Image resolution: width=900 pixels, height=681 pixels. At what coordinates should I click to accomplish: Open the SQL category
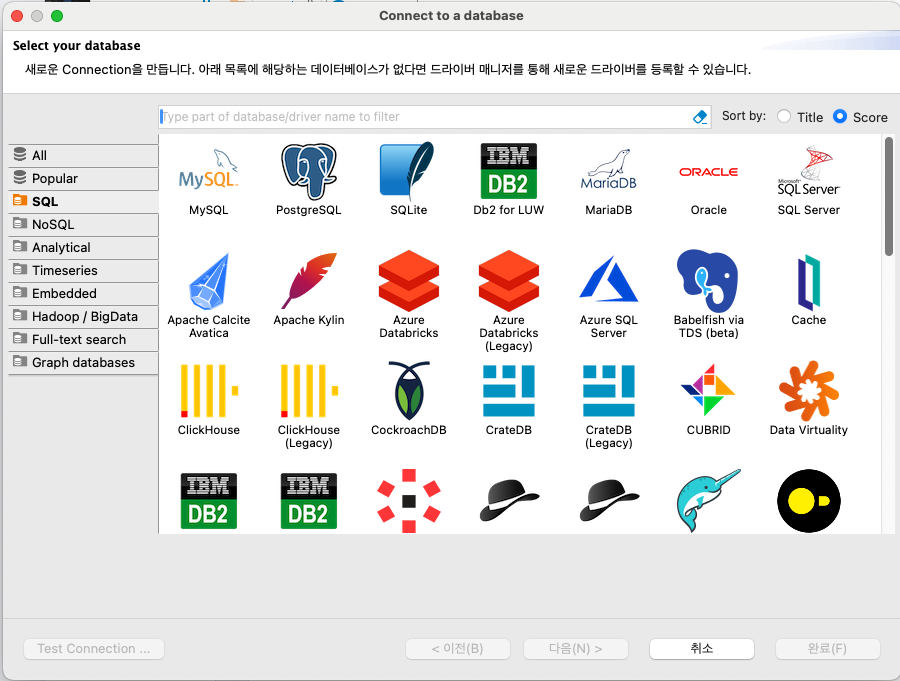coord(83,202)
